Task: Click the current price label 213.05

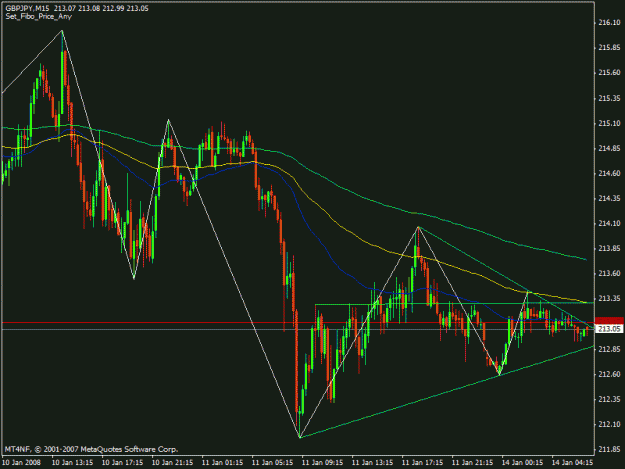Action: 609,329
